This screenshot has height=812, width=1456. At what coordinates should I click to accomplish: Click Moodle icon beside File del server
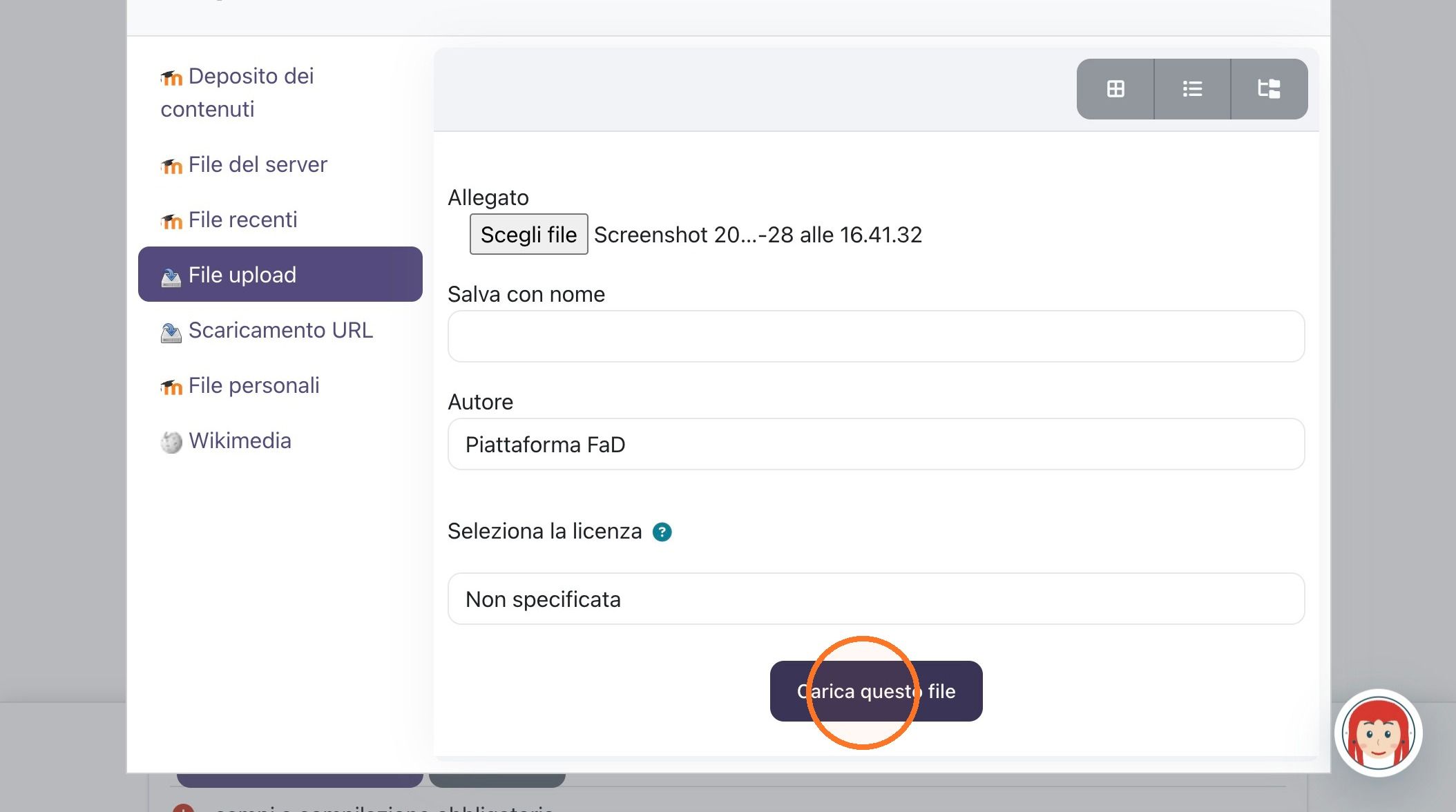tap(171, 166)
